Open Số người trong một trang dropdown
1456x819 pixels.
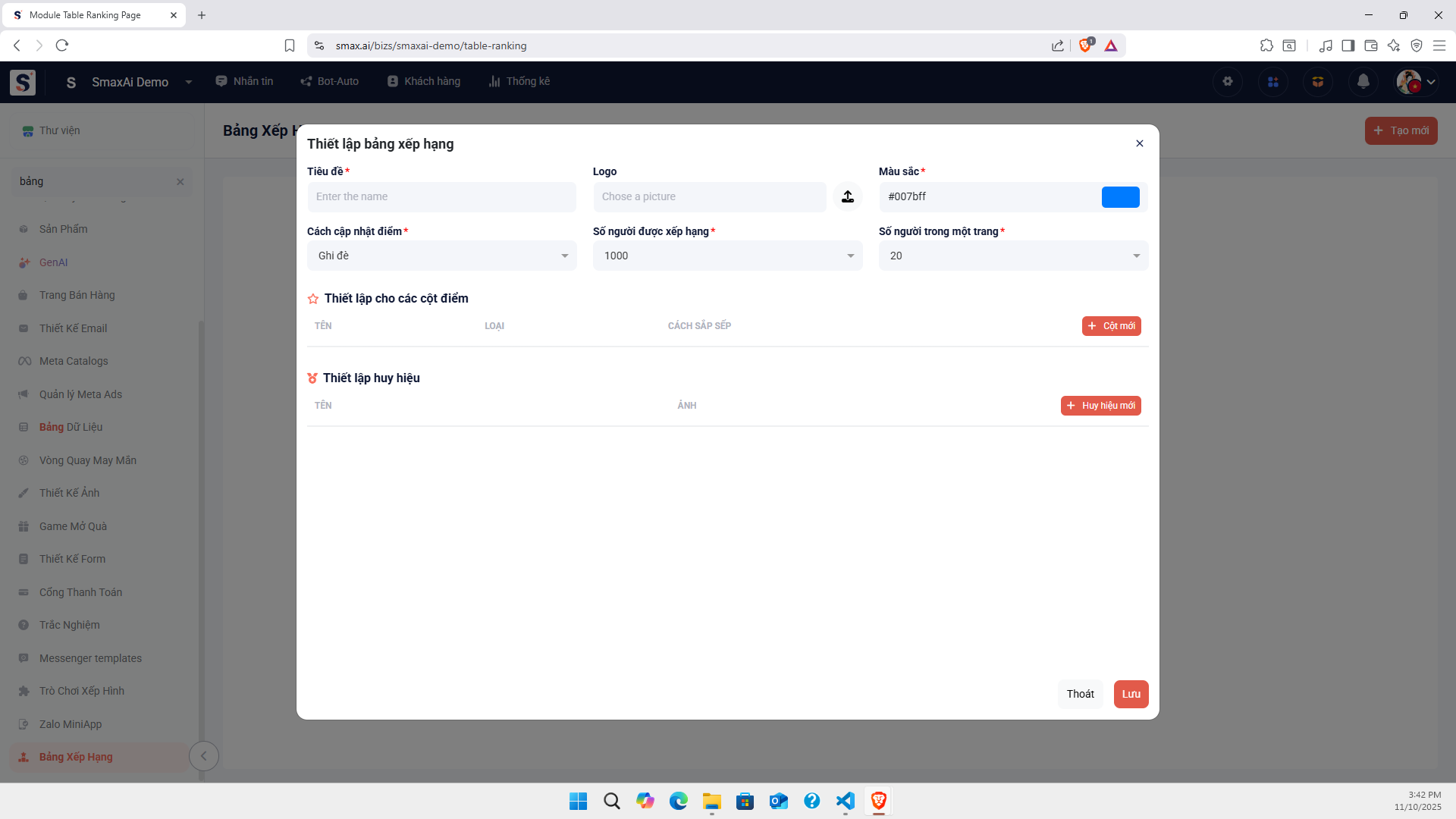1013,256
